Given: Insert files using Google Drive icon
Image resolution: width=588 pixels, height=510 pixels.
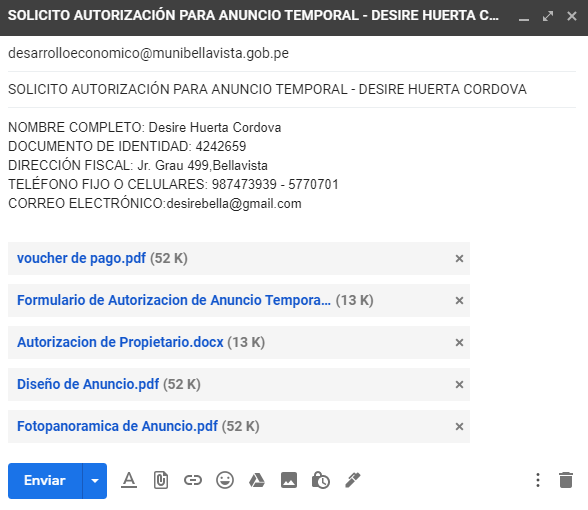Looking at the screenshot, I should 257,480.
